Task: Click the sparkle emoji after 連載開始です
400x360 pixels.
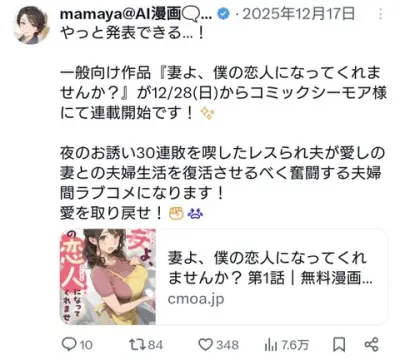Action: (207, 114)
